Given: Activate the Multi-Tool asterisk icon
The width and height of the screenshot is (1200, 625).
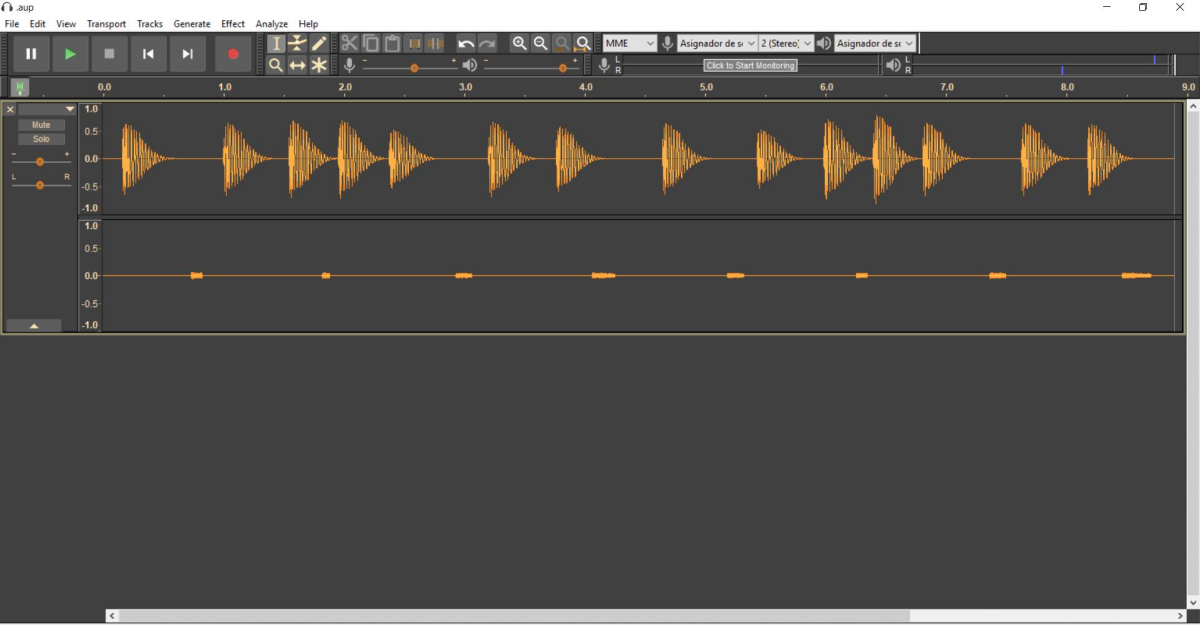Looking at the screenshot, I should (x=319, y=65).
